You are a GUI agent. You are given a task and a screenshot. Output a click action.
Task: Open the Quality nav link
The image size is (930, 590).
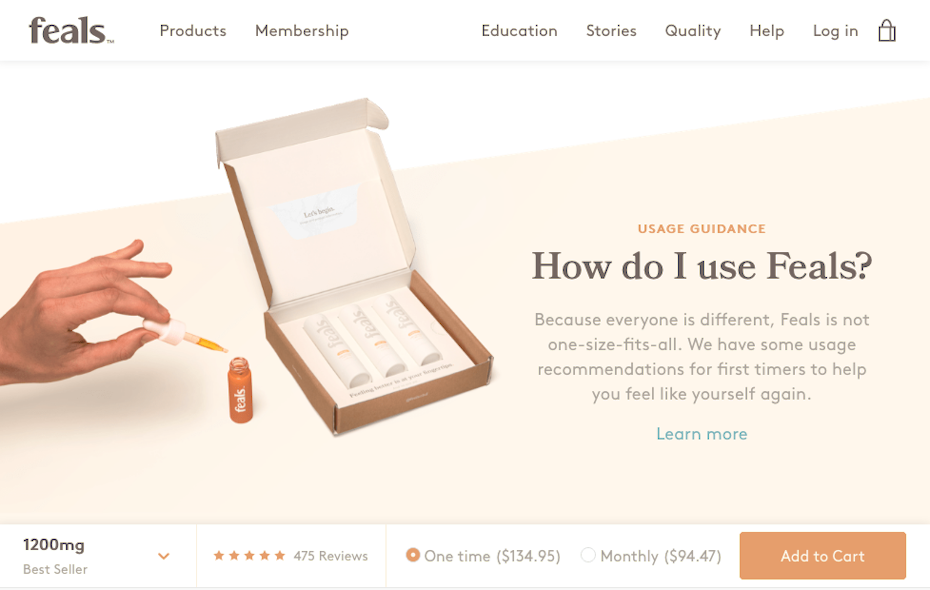tap(693, 31)
